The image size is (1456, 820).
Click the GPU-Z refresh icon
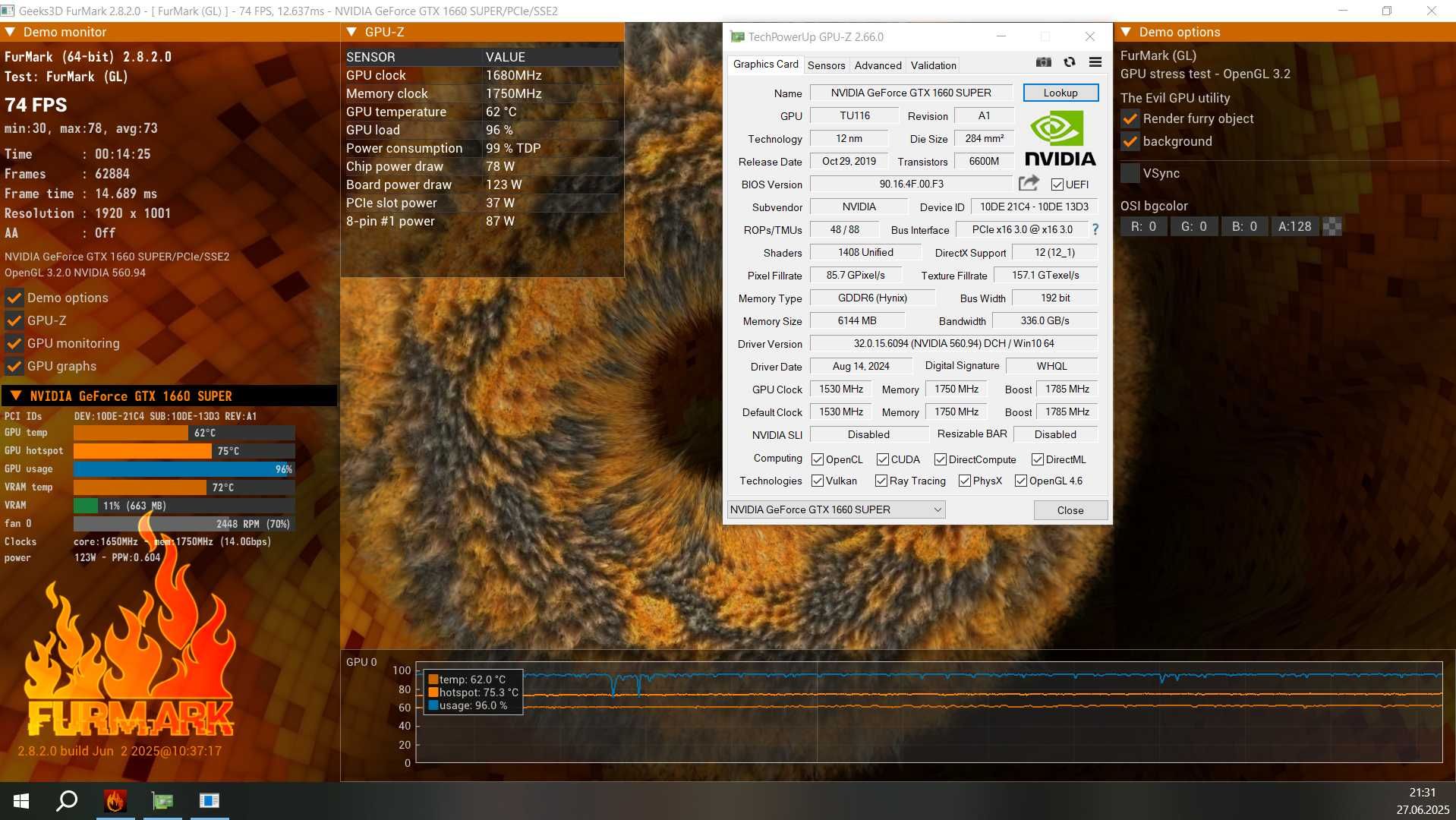1070,63
